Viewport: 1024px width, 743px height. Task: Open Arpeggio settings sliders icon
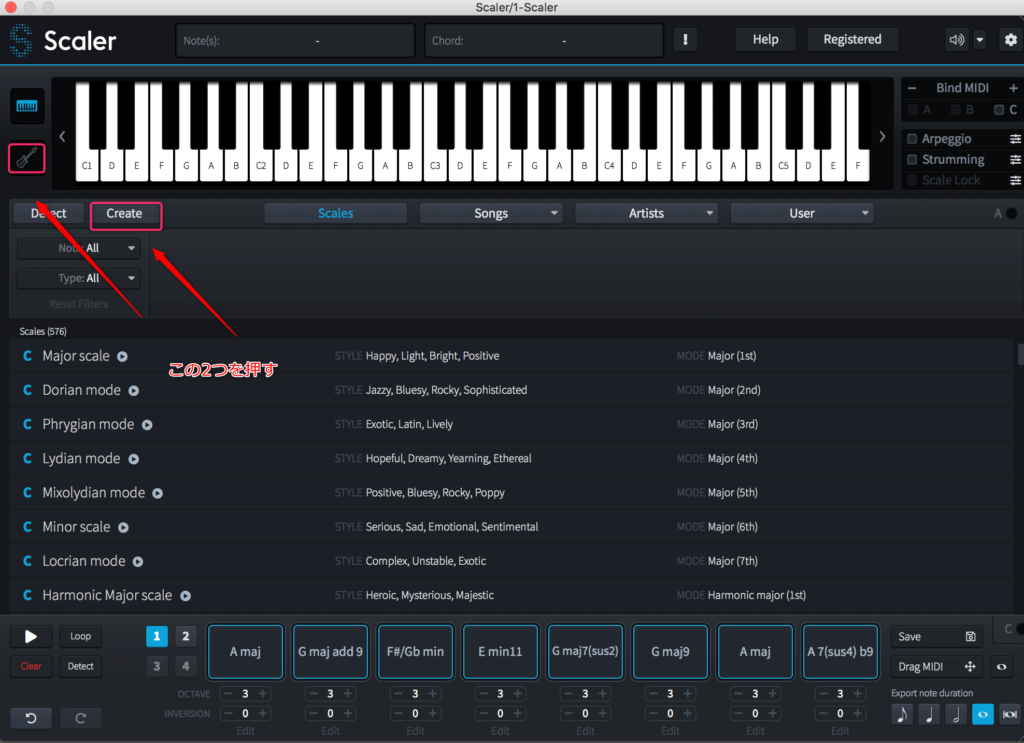pyautogui.click(x=1015, y=139)
